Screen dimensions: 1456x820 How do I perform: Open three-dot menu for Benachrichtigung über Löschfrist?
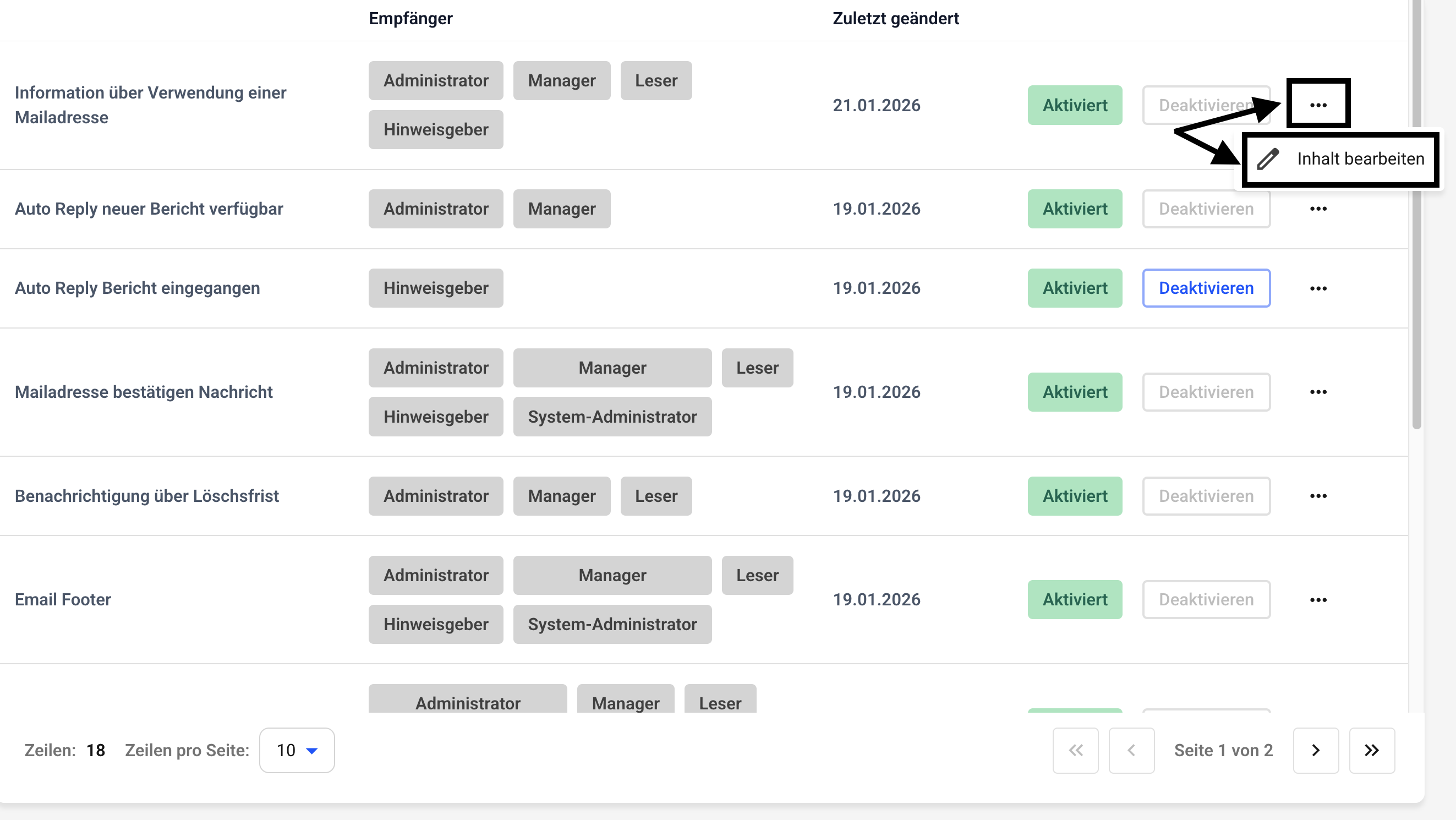(1318, 496)
